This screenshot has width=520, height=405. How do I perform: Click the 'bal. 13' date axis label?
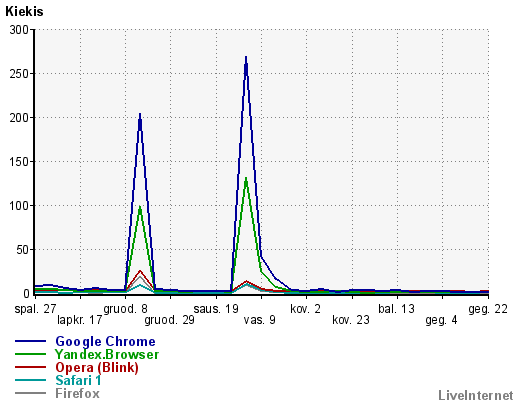(396, 309)
